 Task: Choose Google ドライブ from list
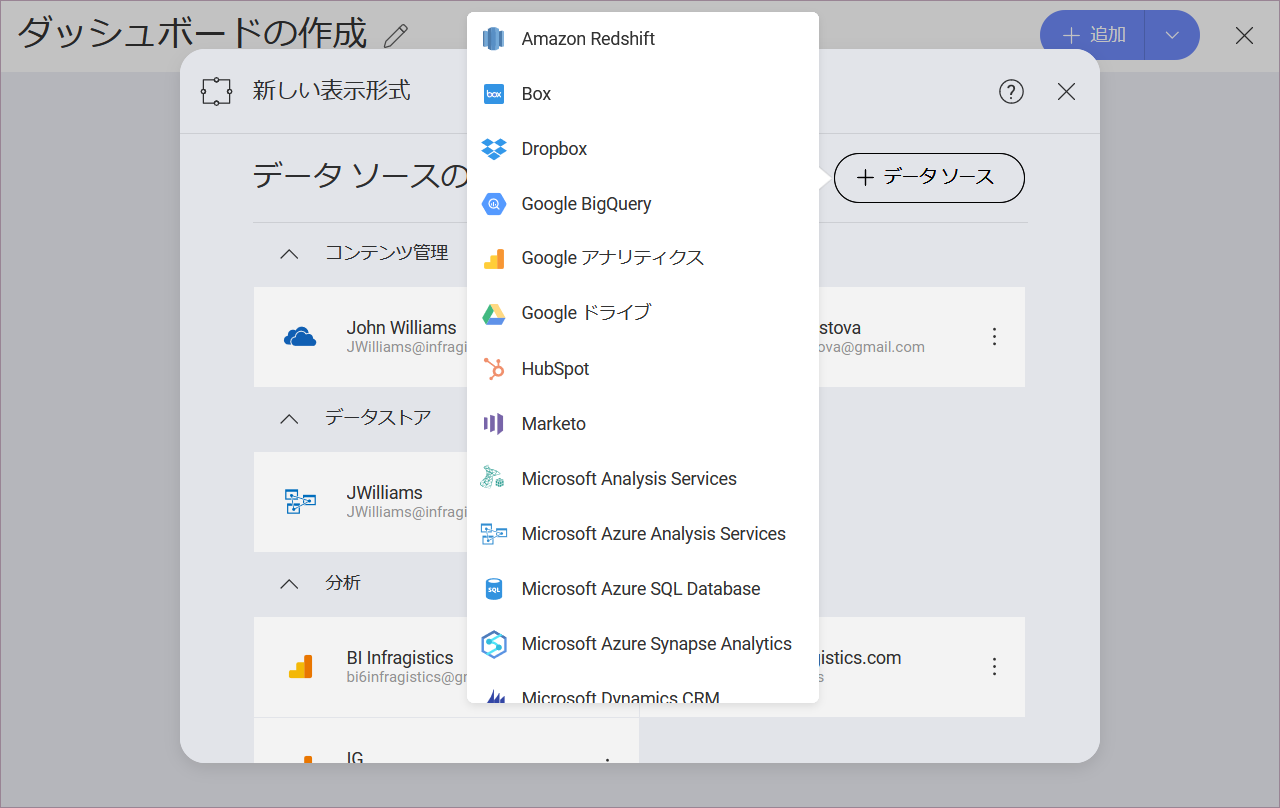coord(643,314)
